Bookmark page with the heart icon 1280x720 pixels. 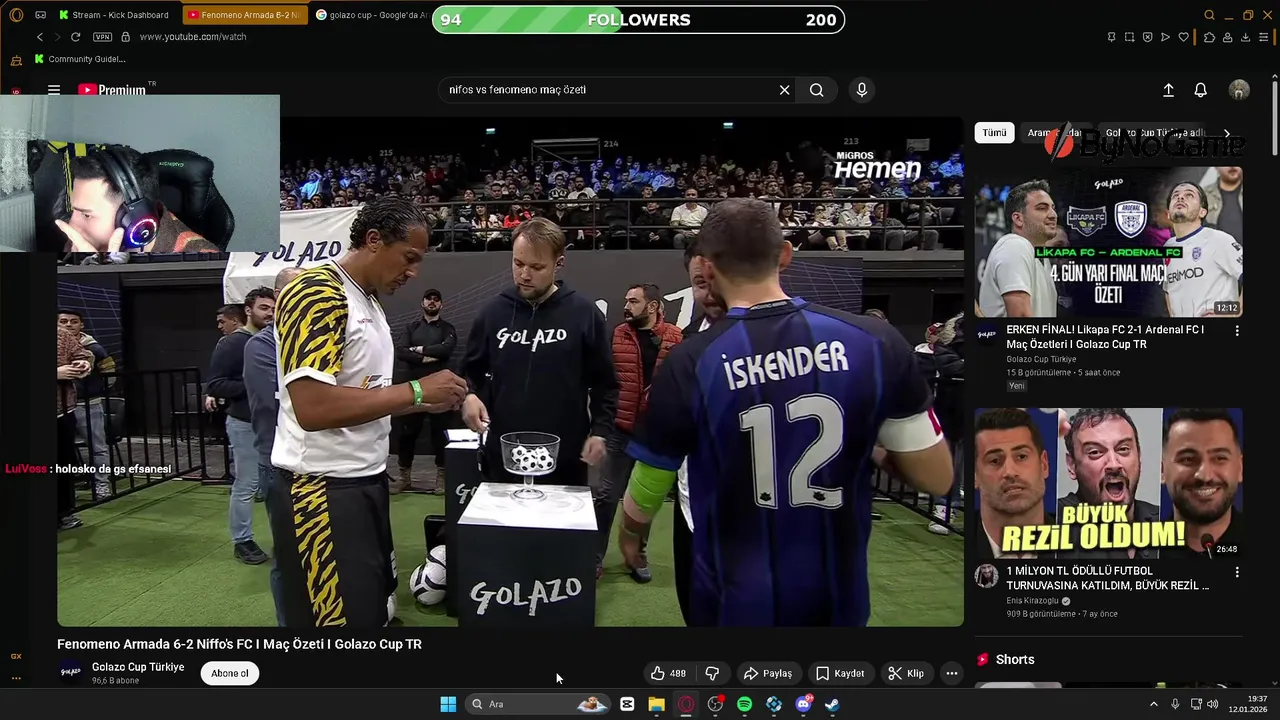1184,37
